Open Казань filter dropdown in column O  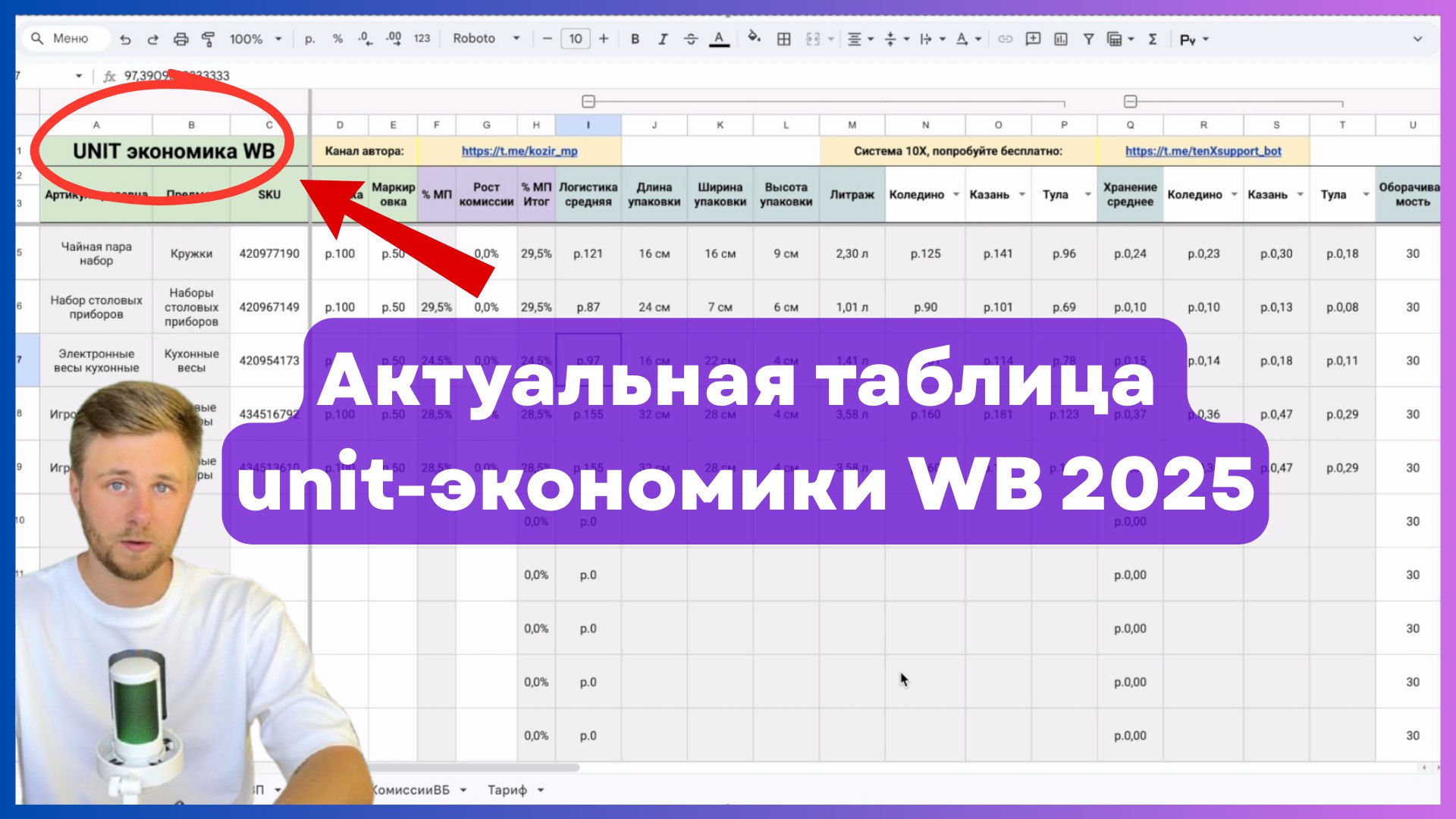tap(1021, 195)
